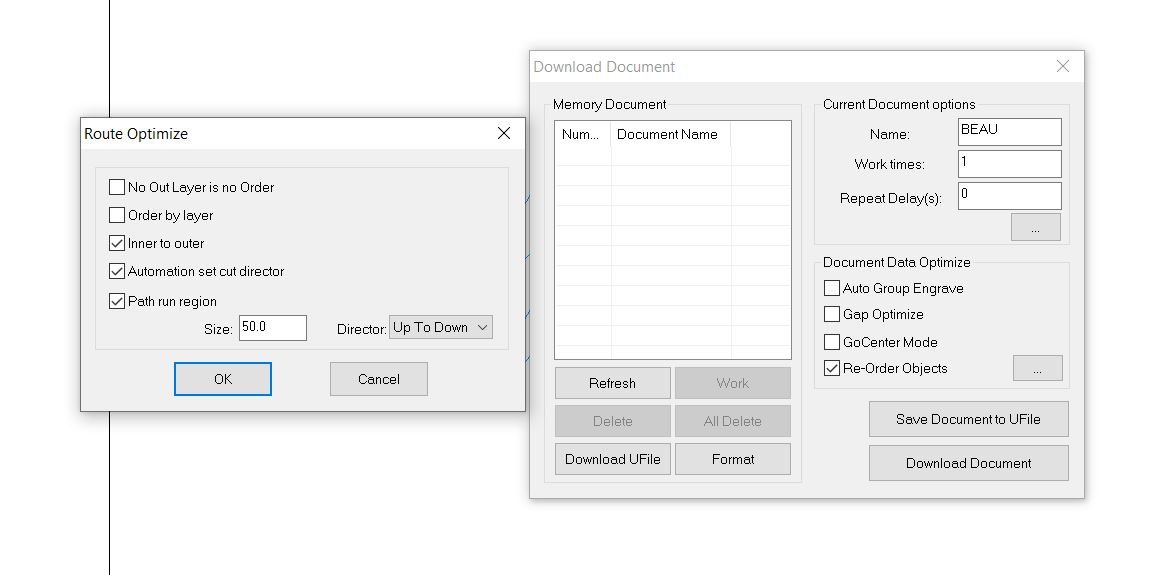Refresh the Memory Document list
1166x575 pixels.
[x=612, y=383]
